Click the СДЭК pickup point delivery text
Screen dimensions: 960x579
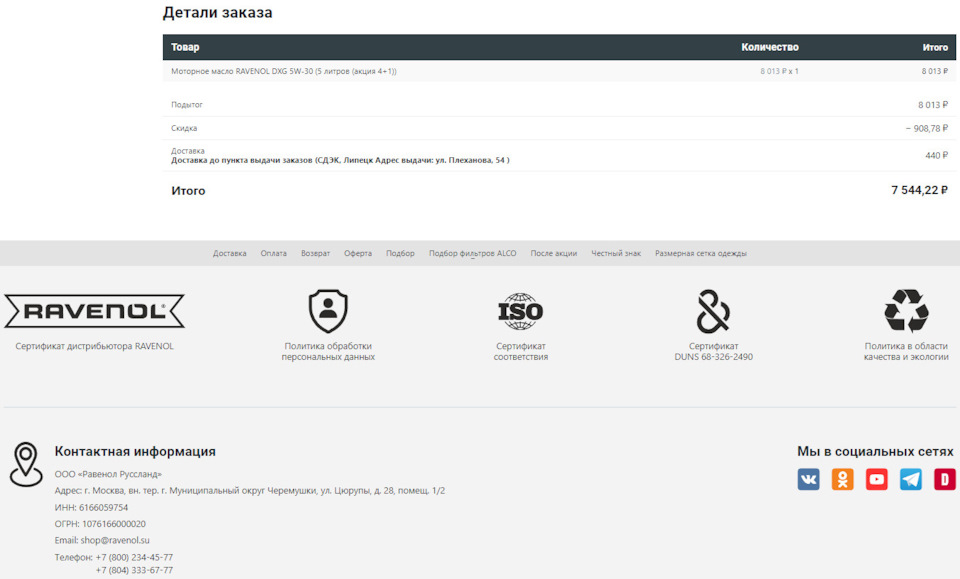pyautogui.click(x=340, y=160)
